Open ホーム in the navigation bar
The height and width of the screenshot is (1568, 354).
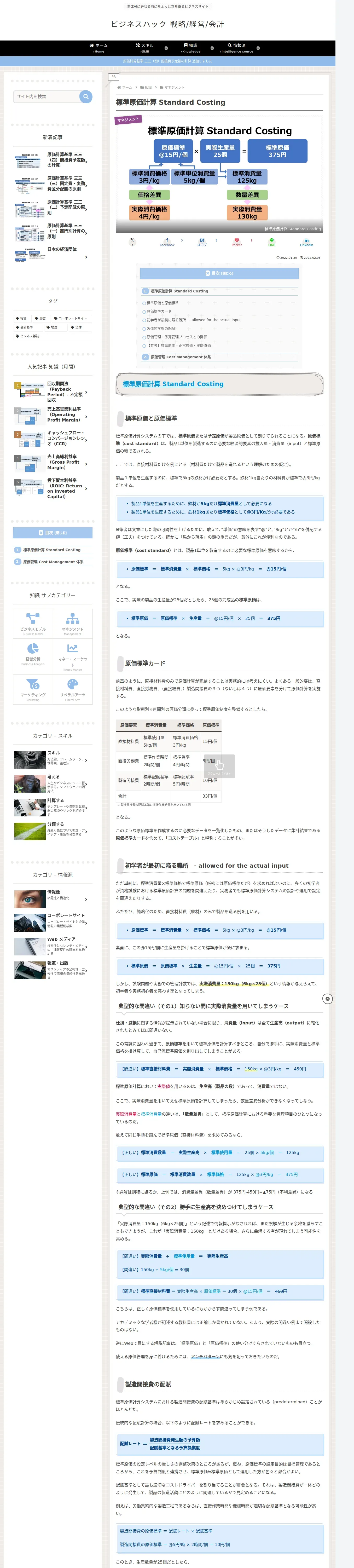point(98,48)
